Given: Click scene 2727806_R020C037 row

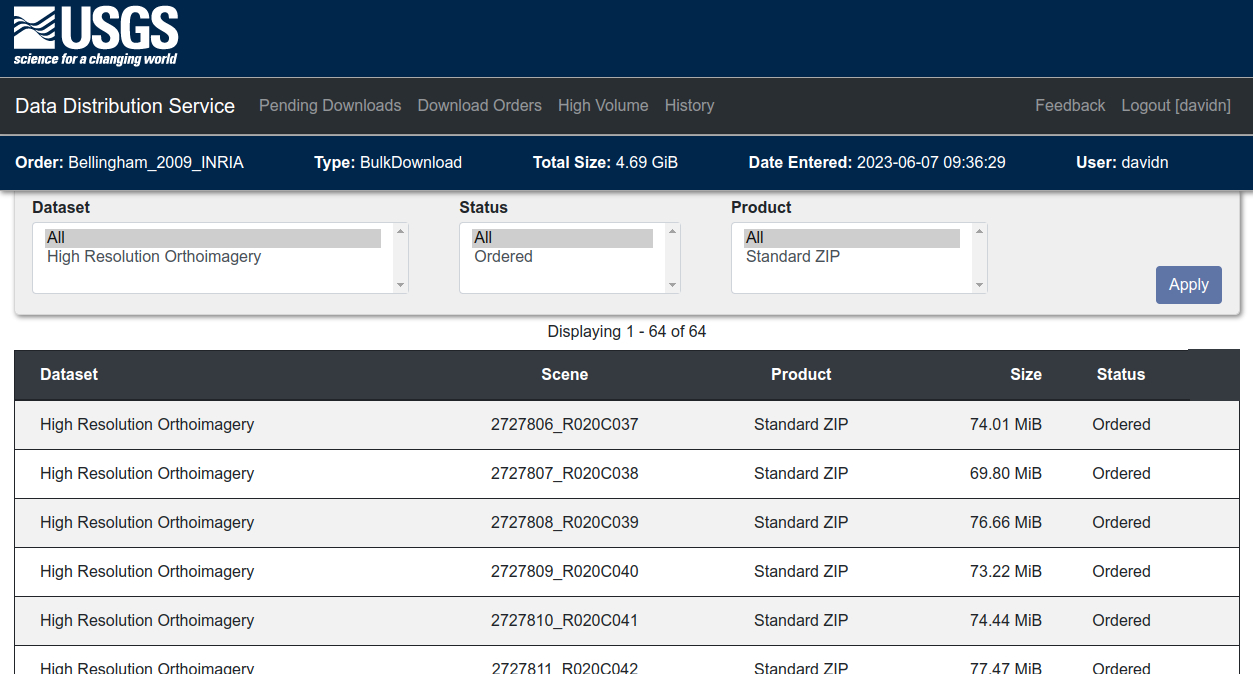Looking at the screenshot, I should point(564,425).
